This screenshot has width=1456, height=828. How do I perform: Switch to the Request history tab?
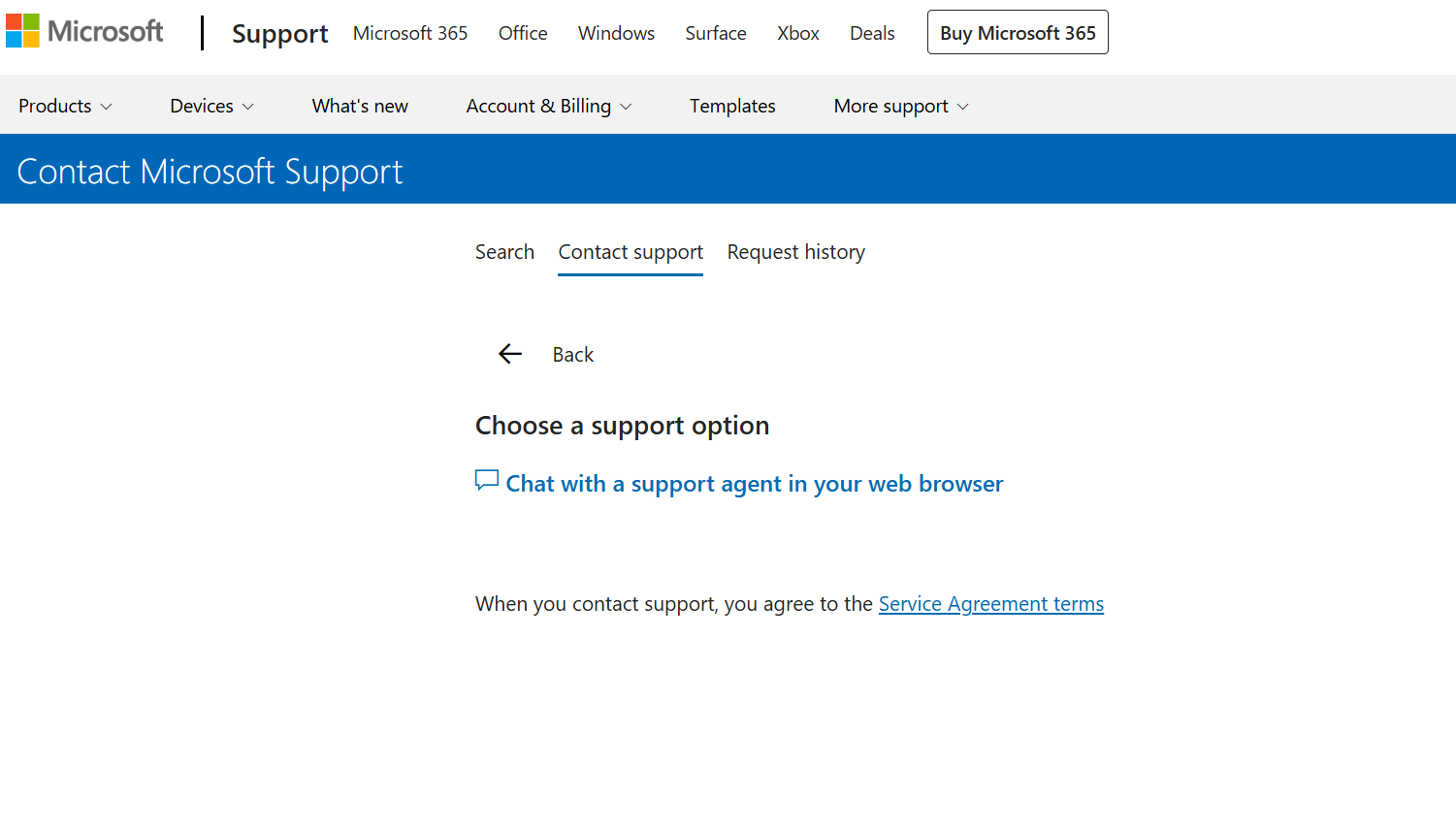pos(795,252)
